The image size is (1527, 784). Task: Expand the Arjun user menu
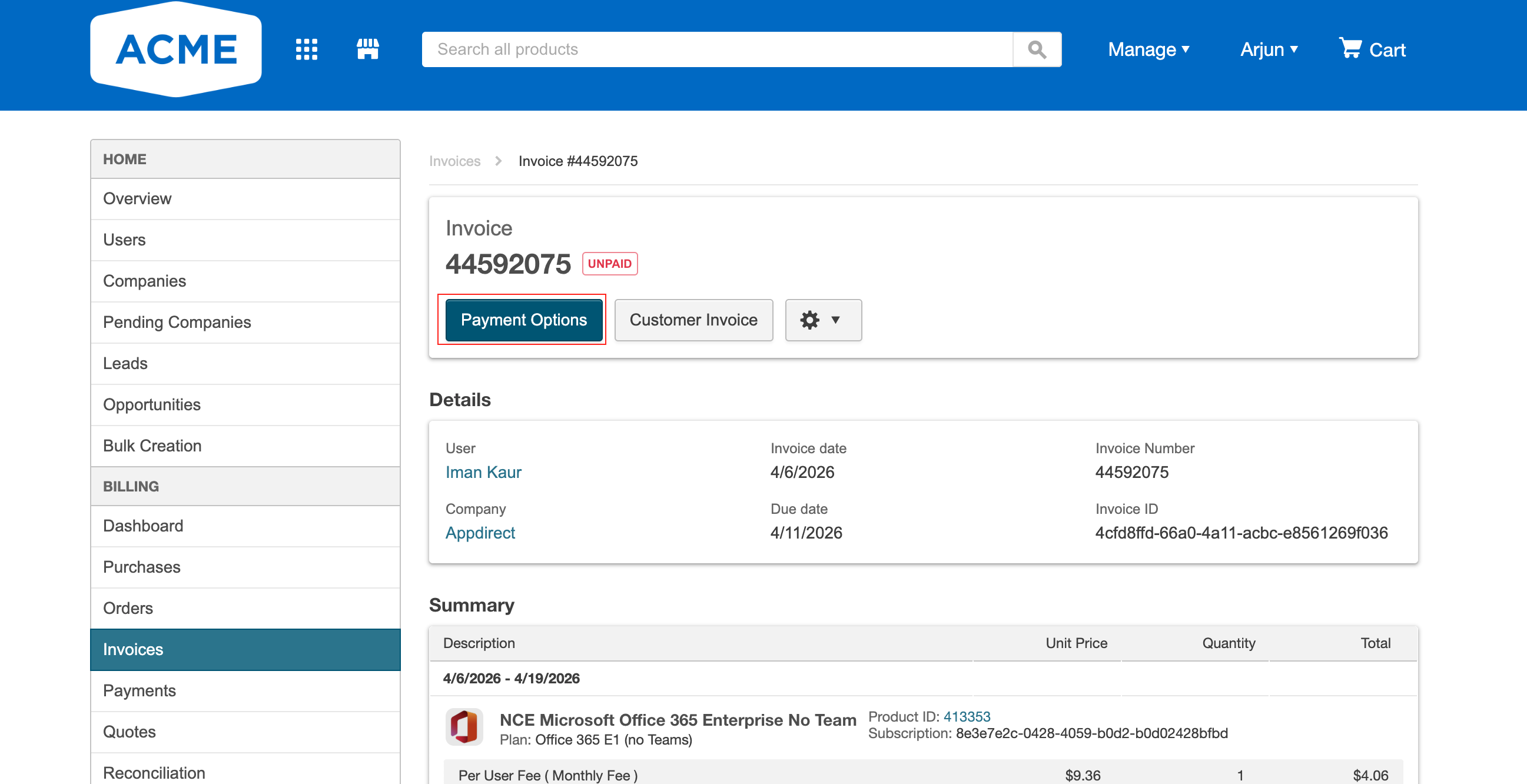(x=1269, y=49)
